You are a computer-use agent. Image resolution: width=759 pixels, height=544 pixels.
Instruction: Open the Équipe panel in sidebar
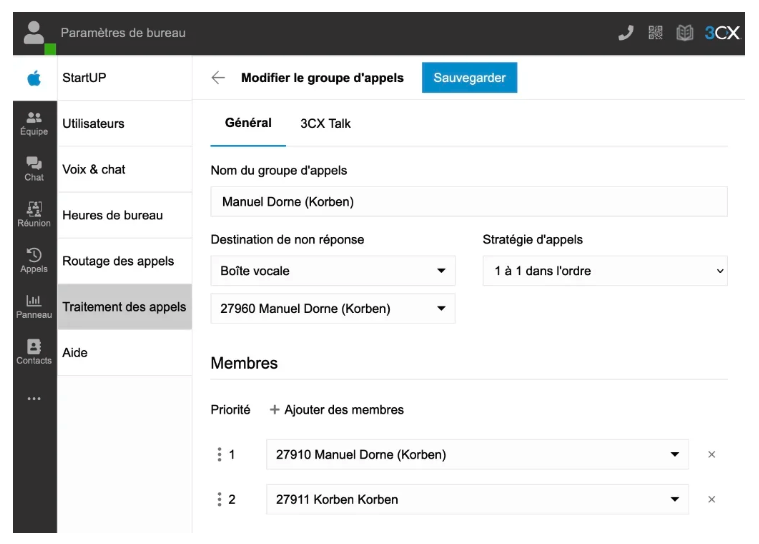(x=34, y=124)
